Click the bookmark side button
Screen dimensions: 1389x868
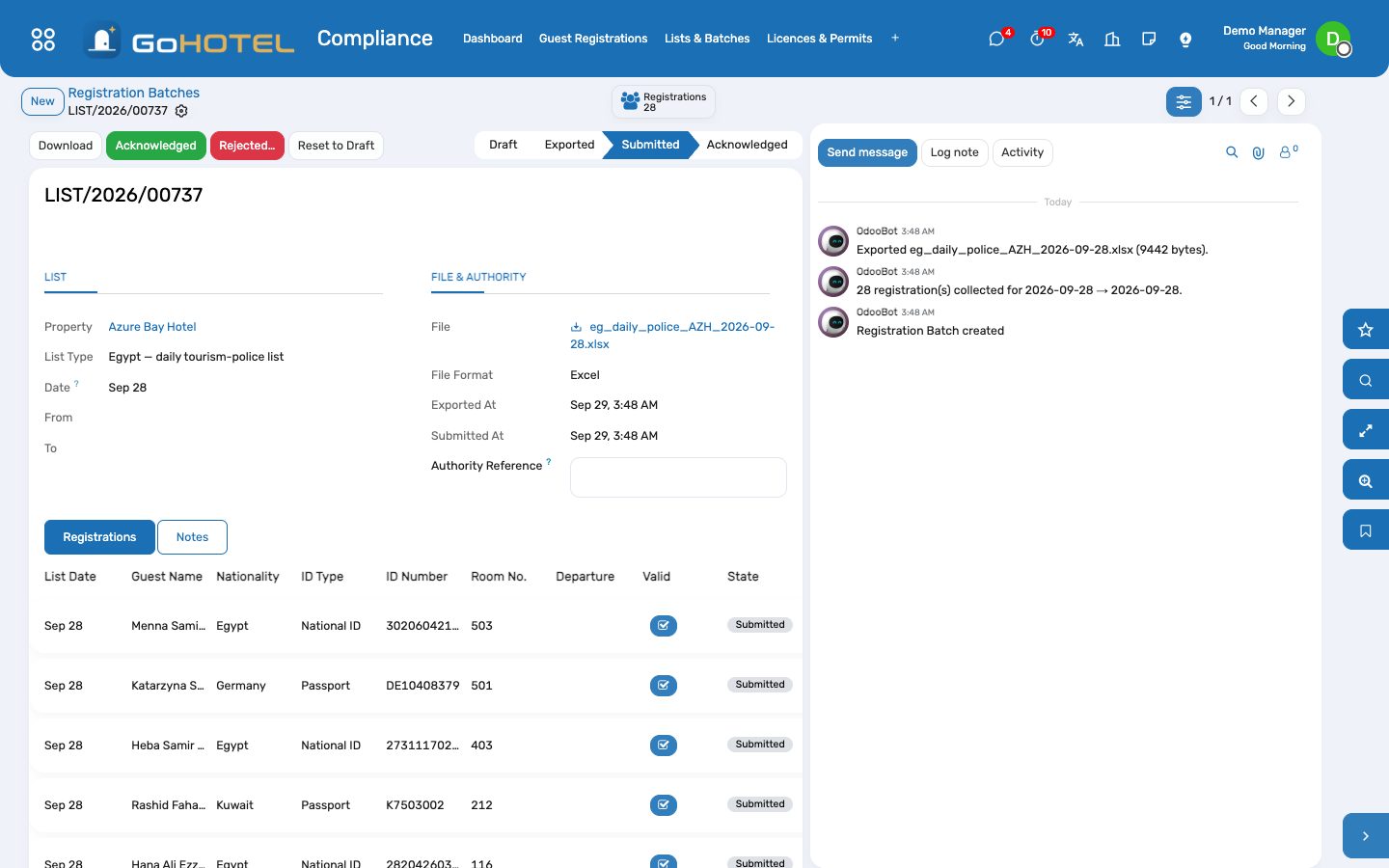1366,530
